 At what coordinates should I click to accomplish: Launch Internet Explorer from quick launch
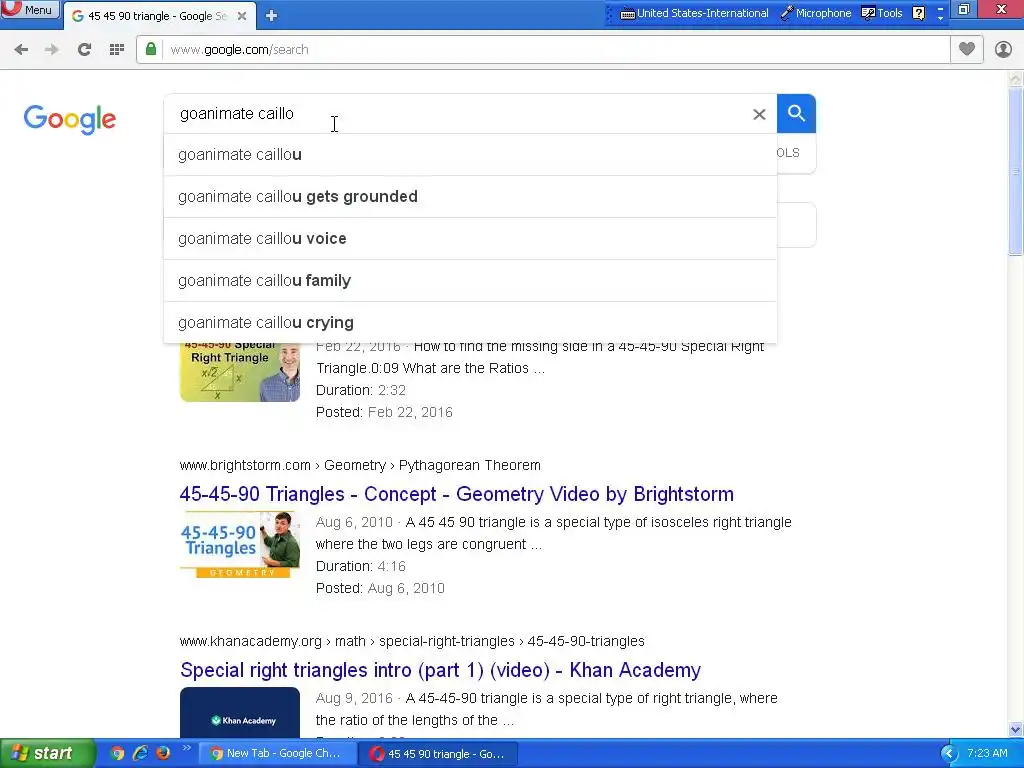140,754
